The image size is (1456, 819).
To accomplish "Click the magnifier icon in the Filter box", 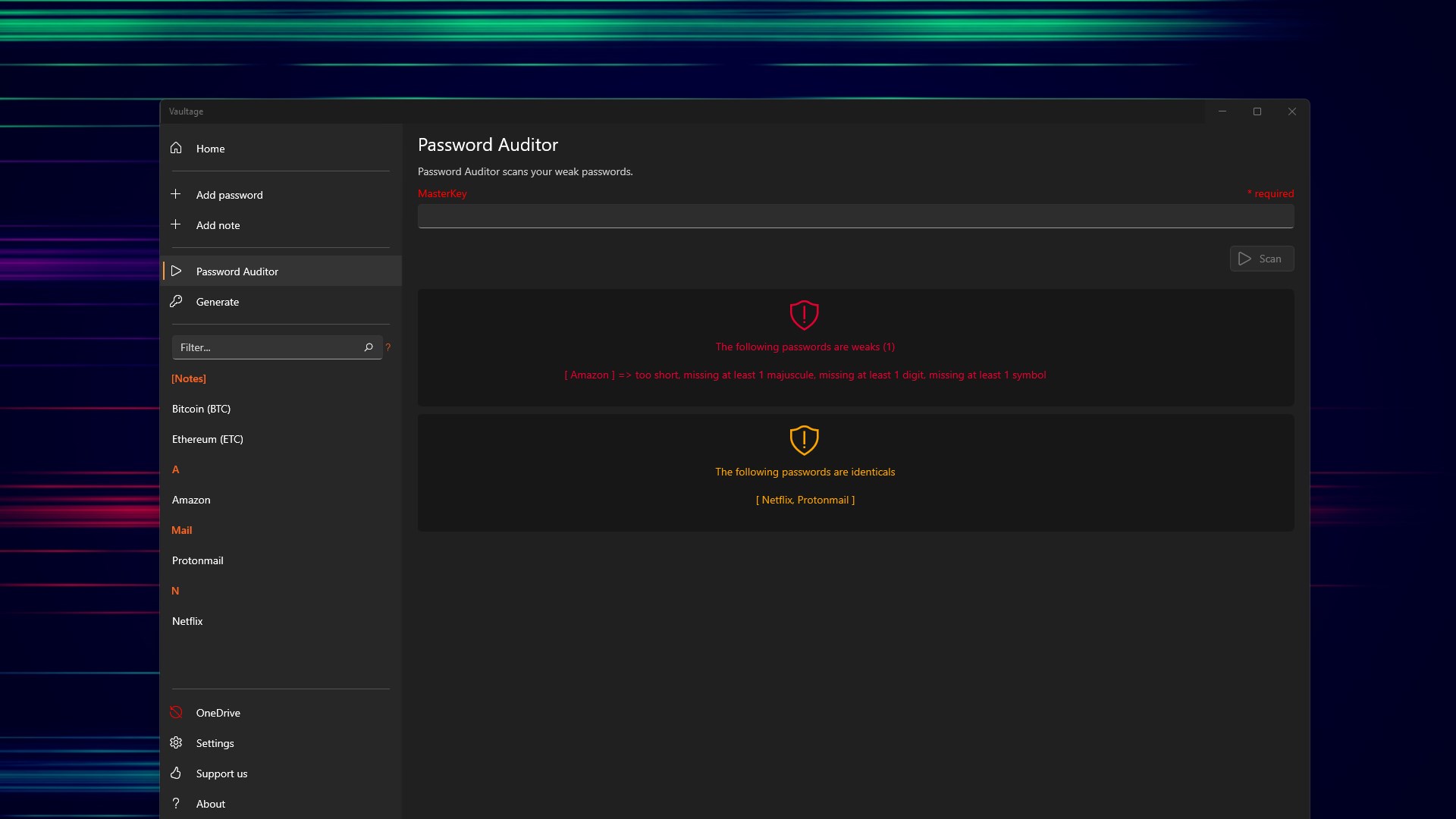I will click(x=369, y=347).
